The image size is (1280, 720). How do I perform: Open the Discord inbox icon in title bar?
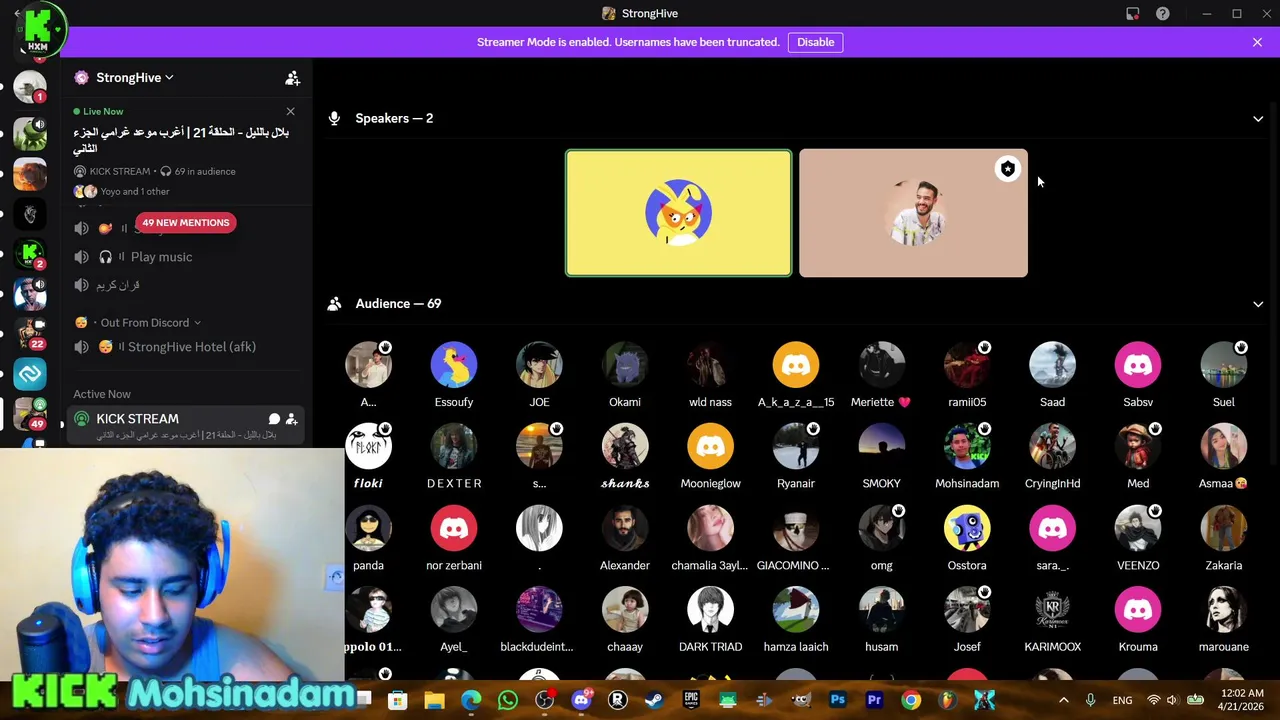pos(1132,14)
